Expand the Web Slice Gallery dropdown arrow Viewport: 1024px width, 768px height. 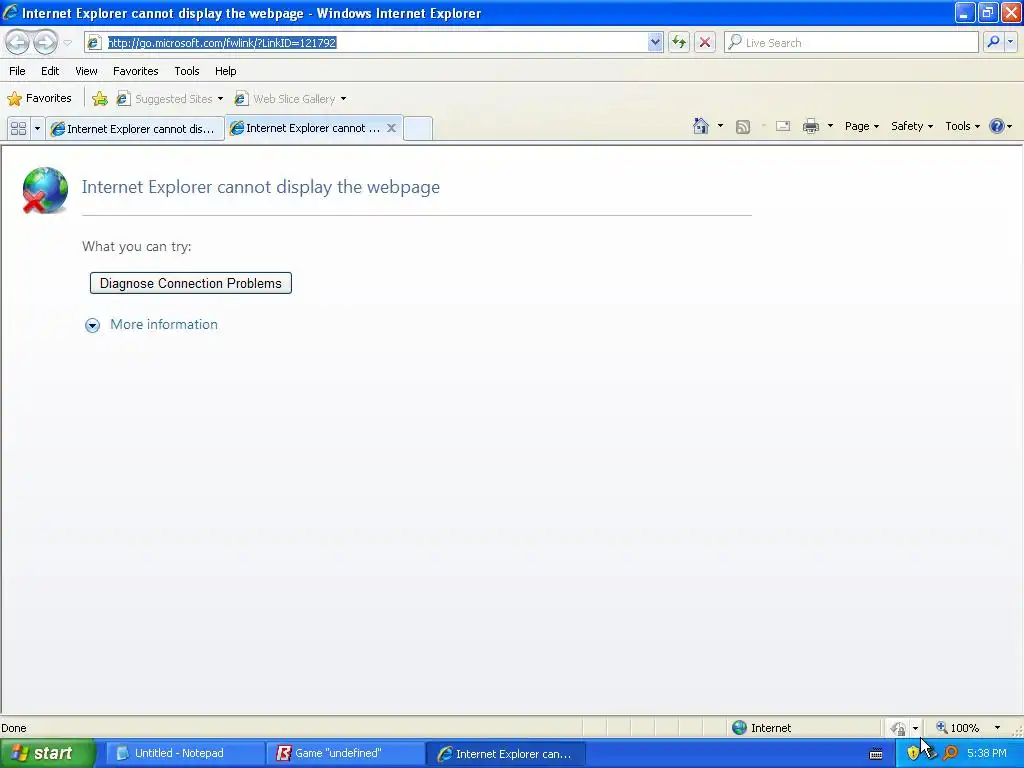coord(344,99)
